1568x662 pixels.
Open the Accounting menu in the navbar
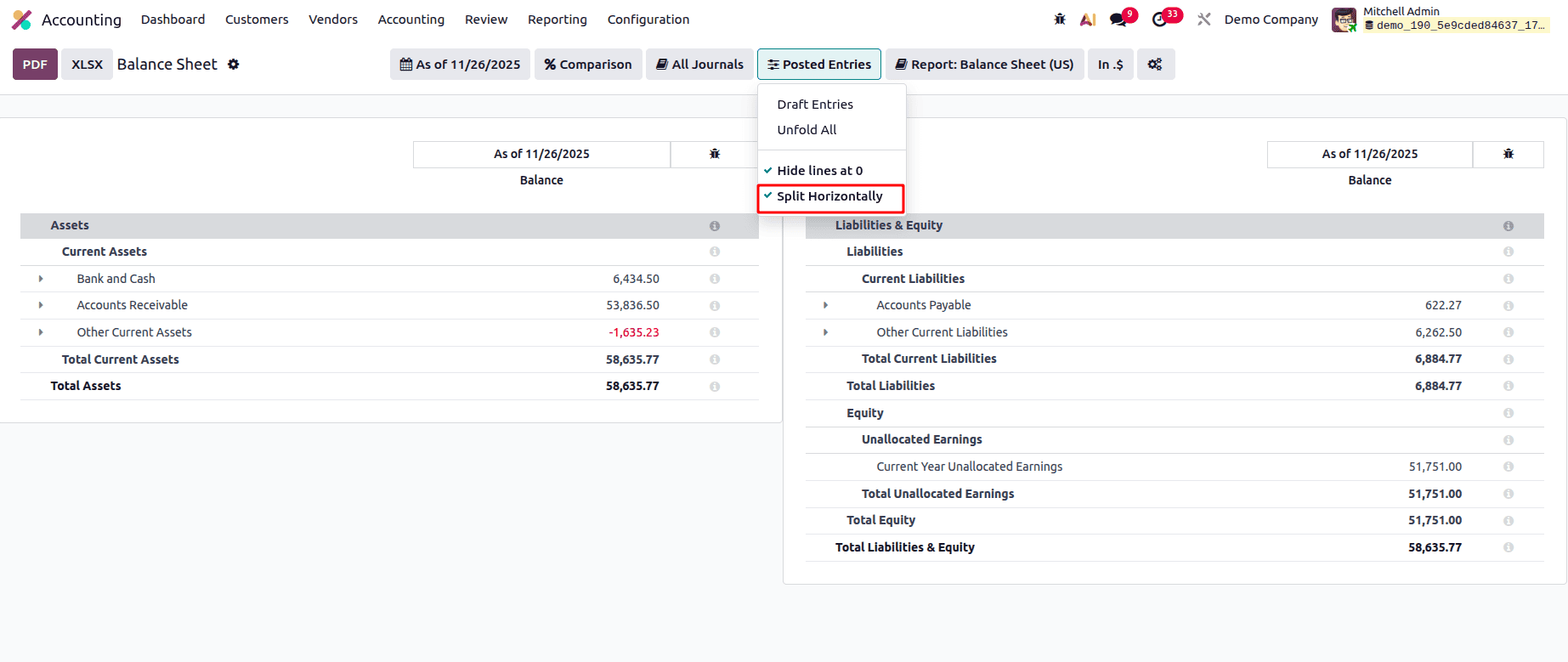tap(411, 20)
